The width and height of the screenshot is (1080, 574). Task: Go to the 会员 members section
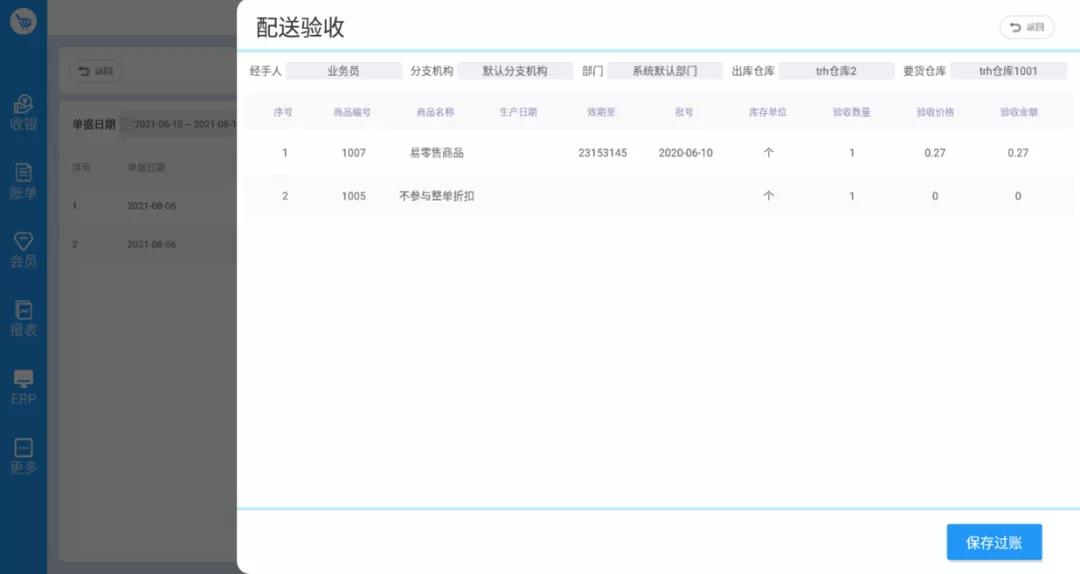point(23,249)
